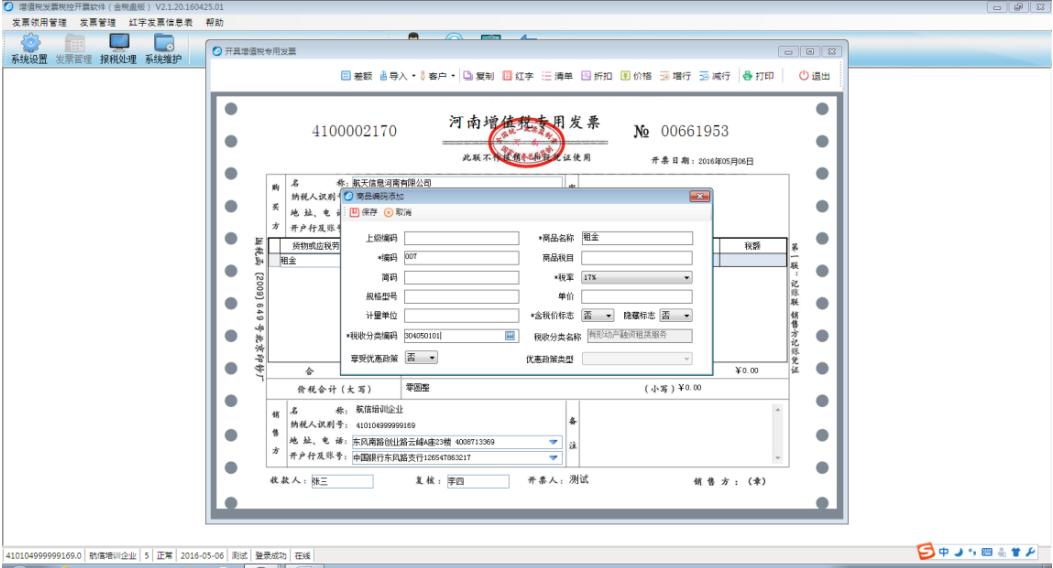This screenshot has height=568, width=1053.
Task: Click the 收款人 field showing 张三
Action: coord(342,481)
